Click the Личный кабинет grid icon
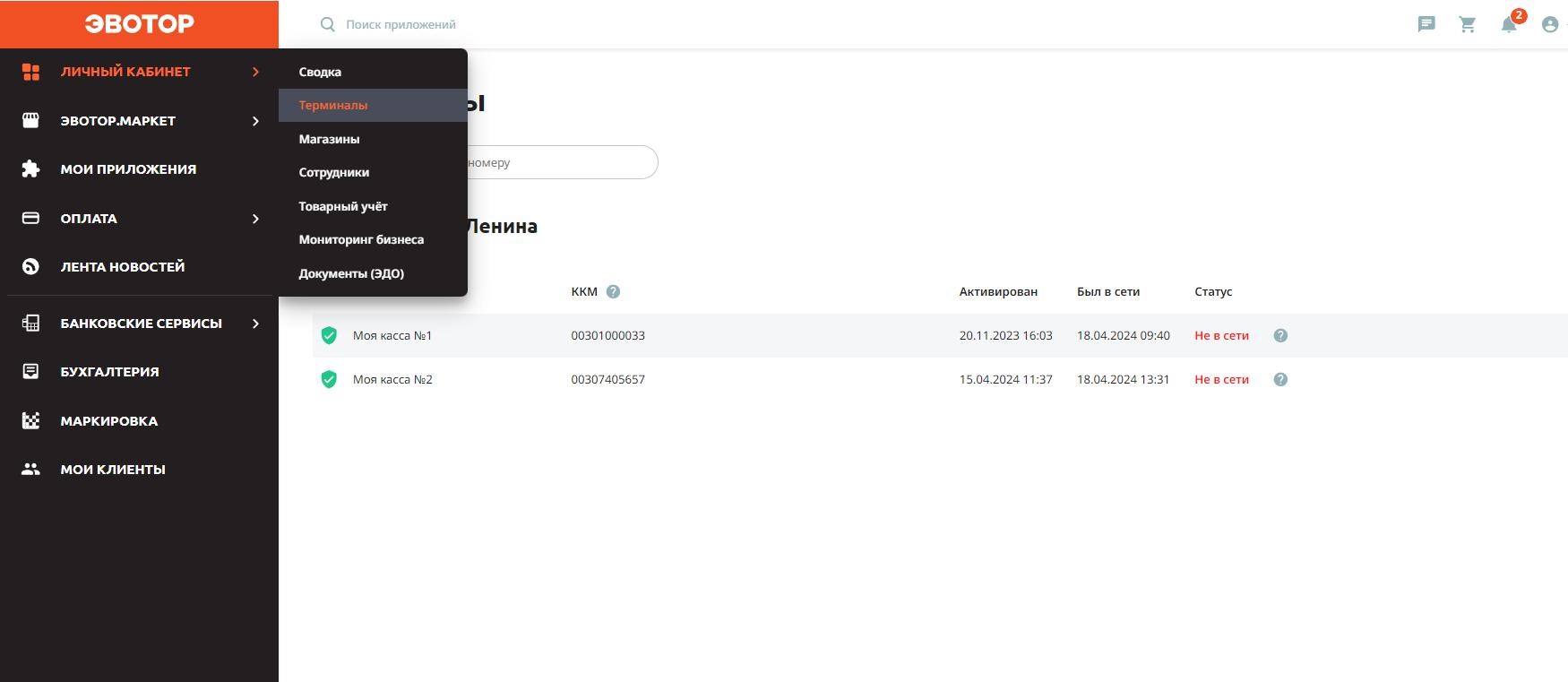The width and height of the screenshot is (1568, 682). (30, 72)
